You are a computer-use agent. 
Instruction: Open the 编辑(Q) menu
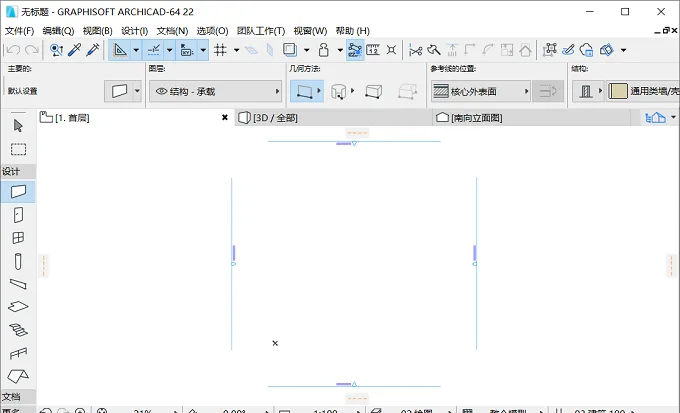pos(58,31)
